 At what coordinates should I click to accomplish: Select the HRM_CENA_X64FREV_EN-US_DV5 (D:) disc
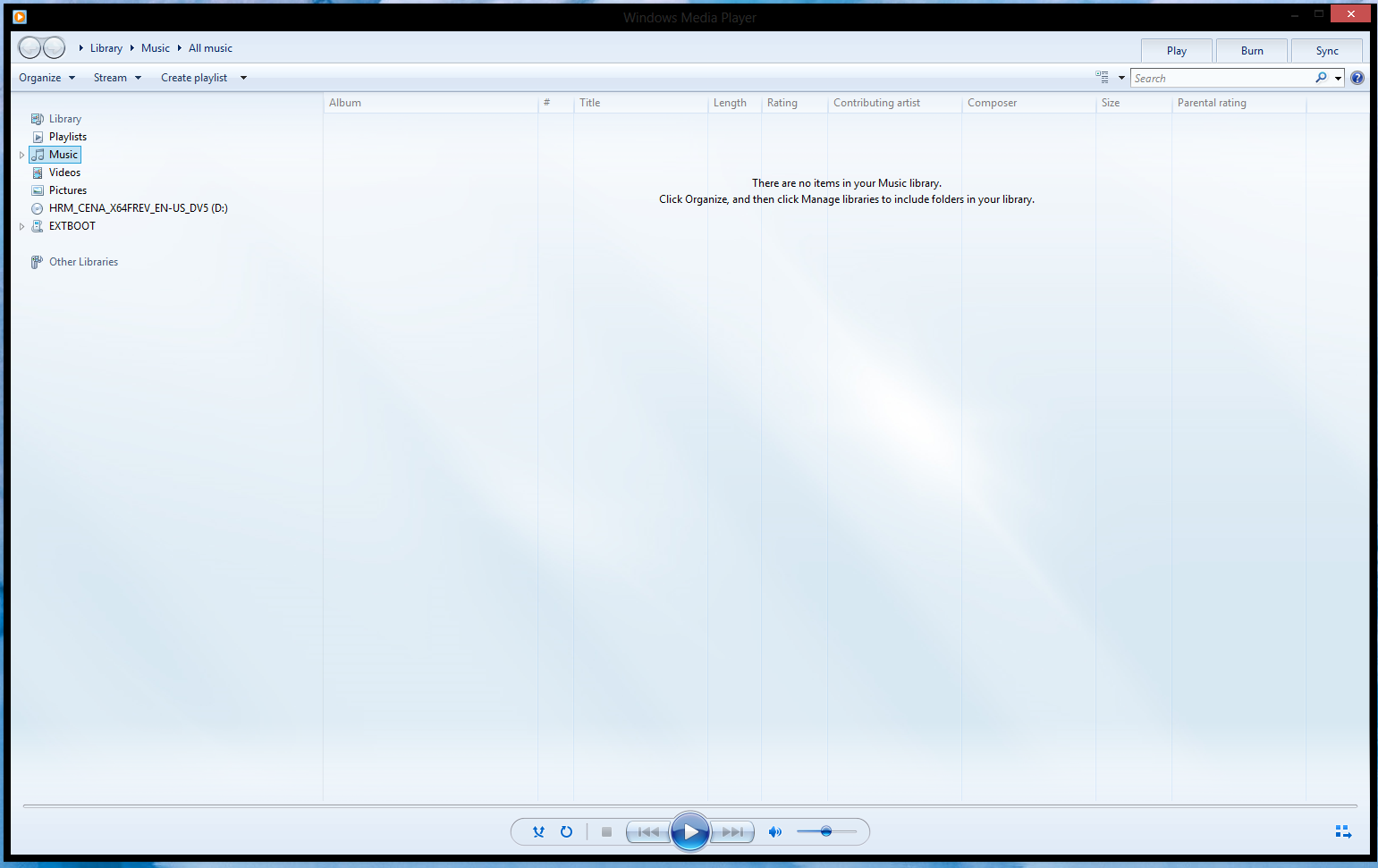pos(139,208)
